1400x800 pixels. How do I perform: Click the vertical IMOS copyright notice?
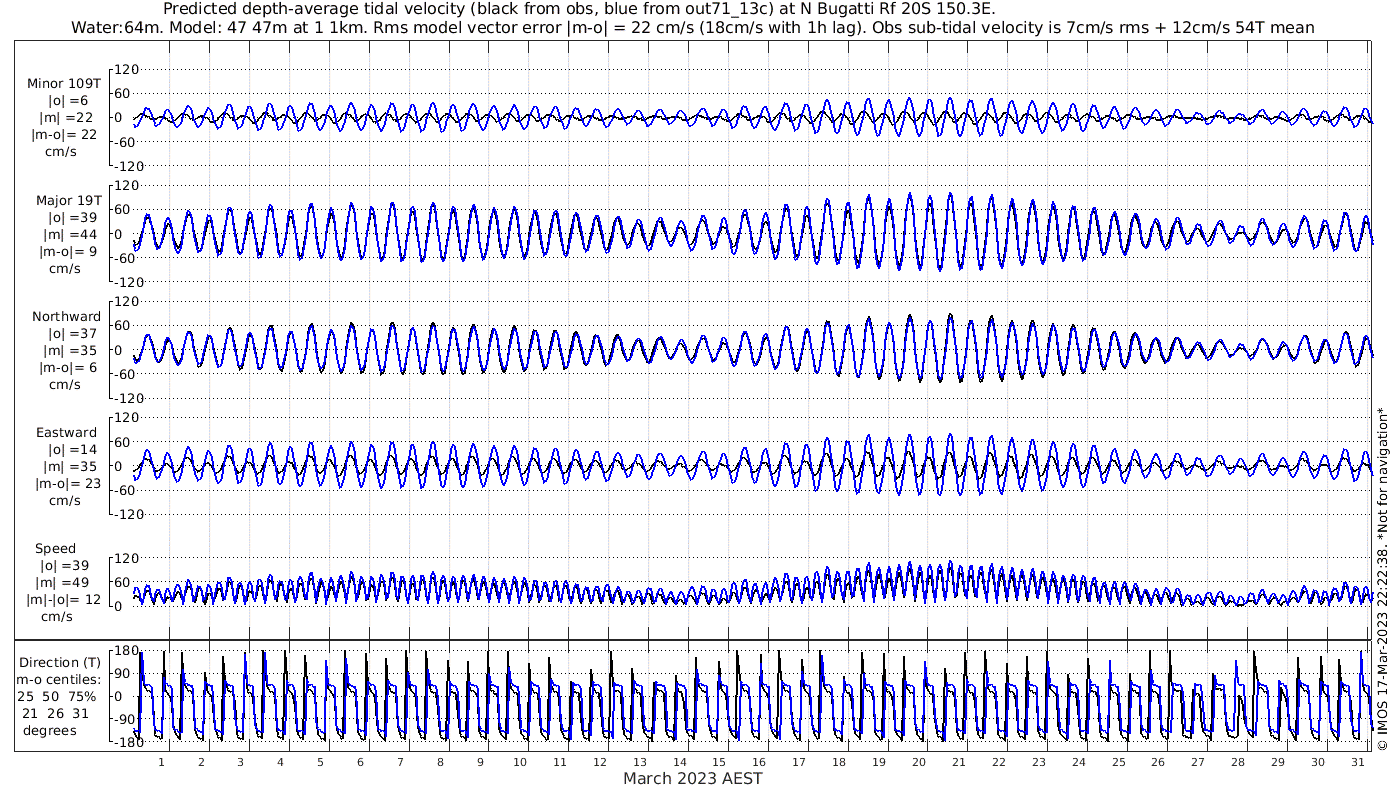tap(1383, 580)
